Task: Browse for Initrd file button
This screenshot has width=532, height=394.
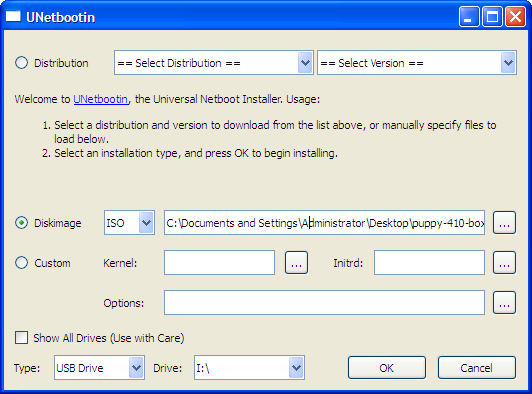Action: [504, 263]
